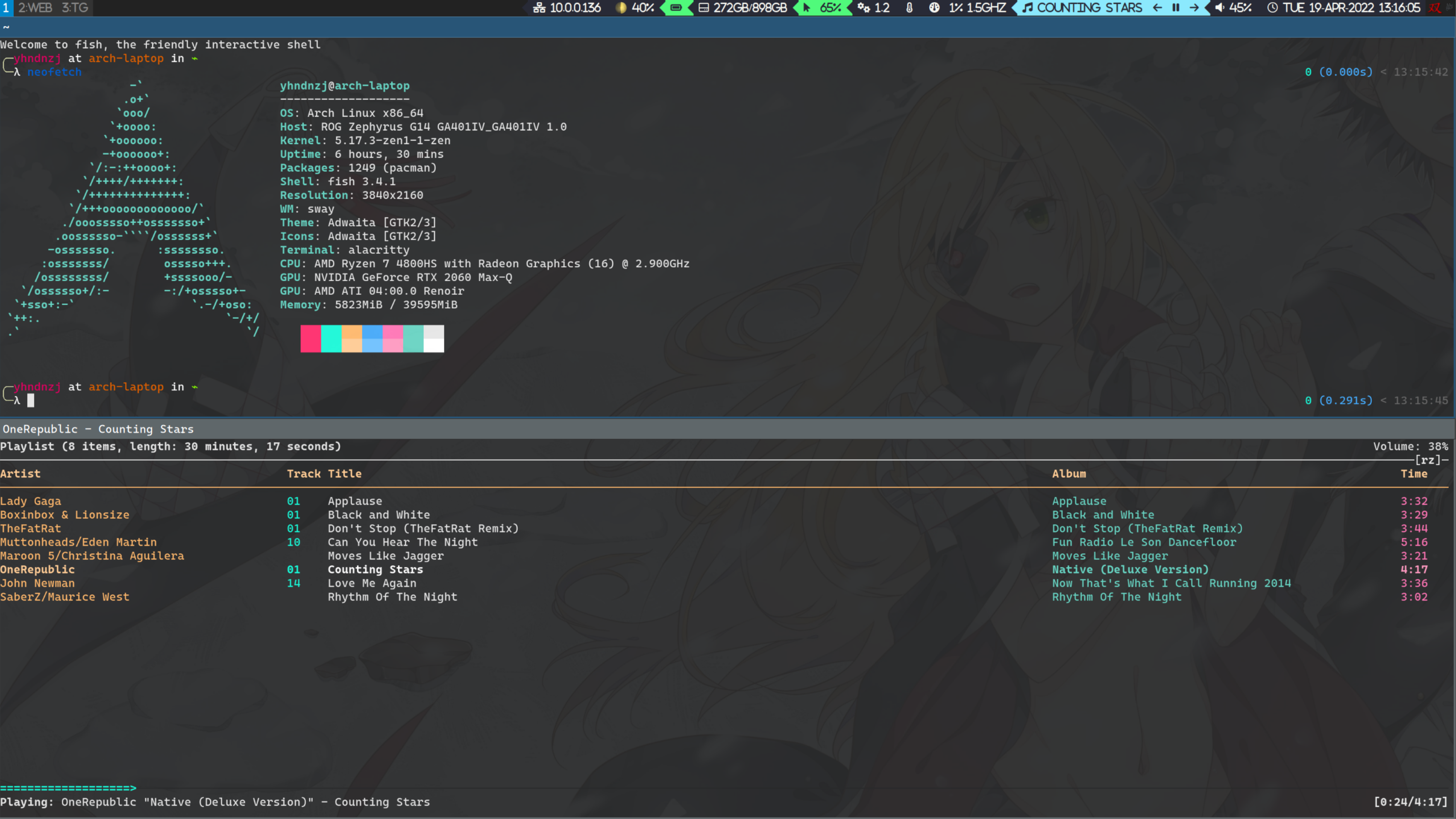
Task: Click the Playing: OneRepublic status line
Action: point(215,802)
